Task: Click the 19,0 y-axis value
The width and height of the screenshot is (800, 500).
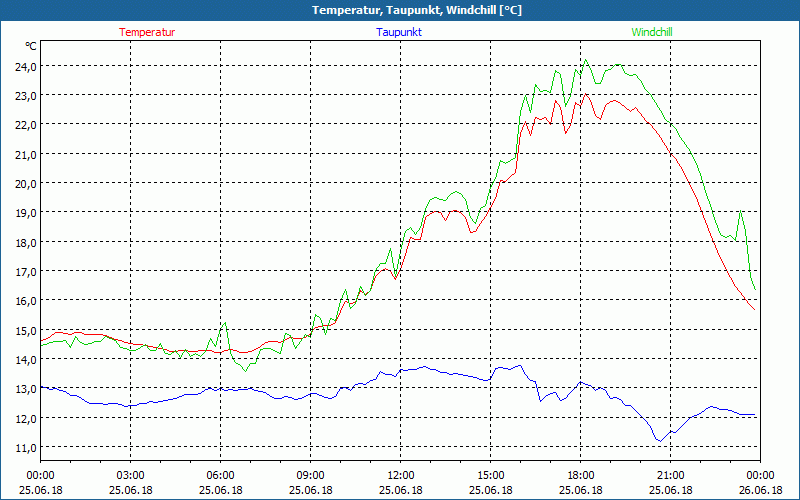Action: [x=26, y=212]
